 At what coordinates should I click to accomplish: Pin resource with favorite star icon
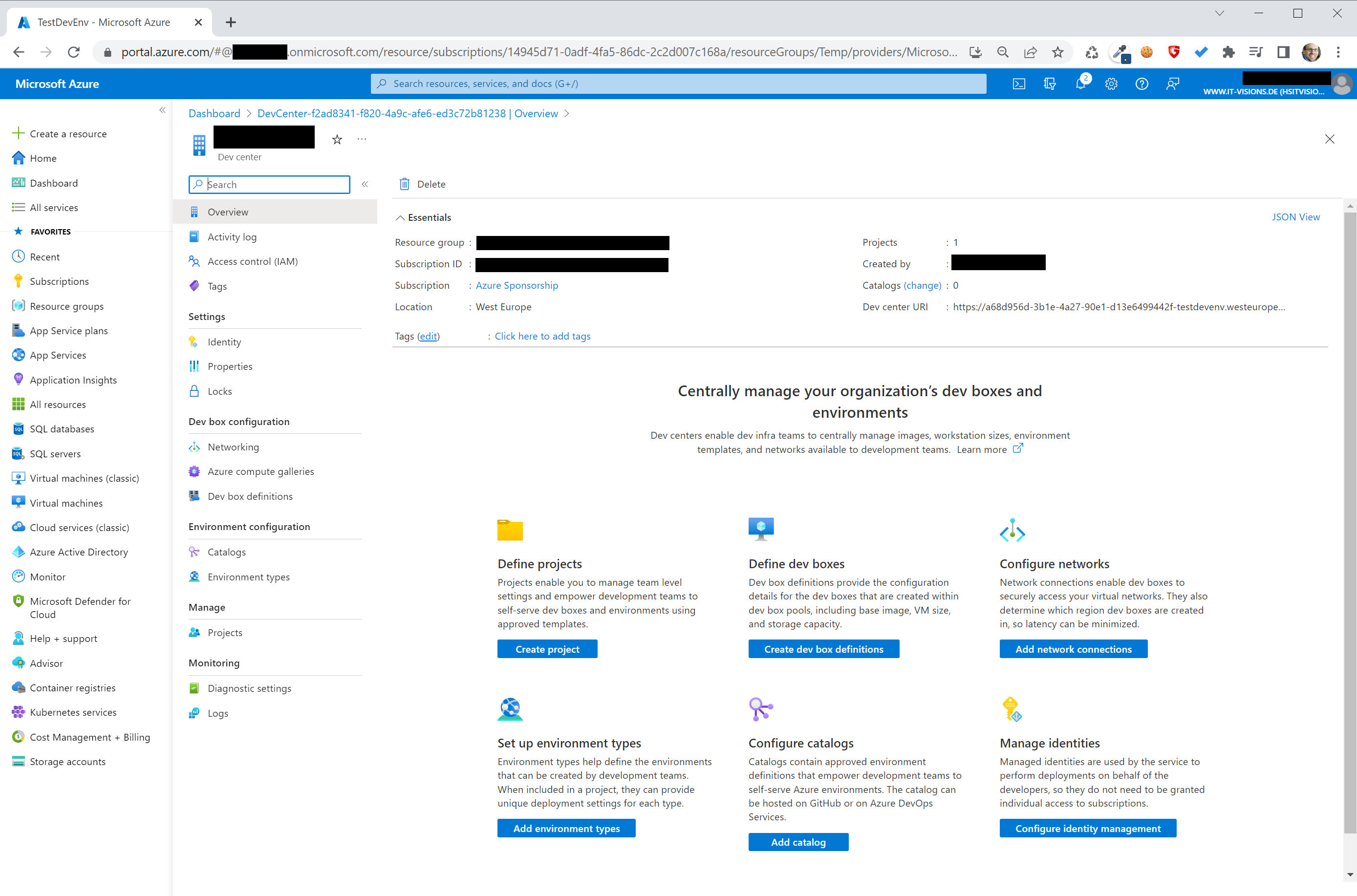click(337, 139)
